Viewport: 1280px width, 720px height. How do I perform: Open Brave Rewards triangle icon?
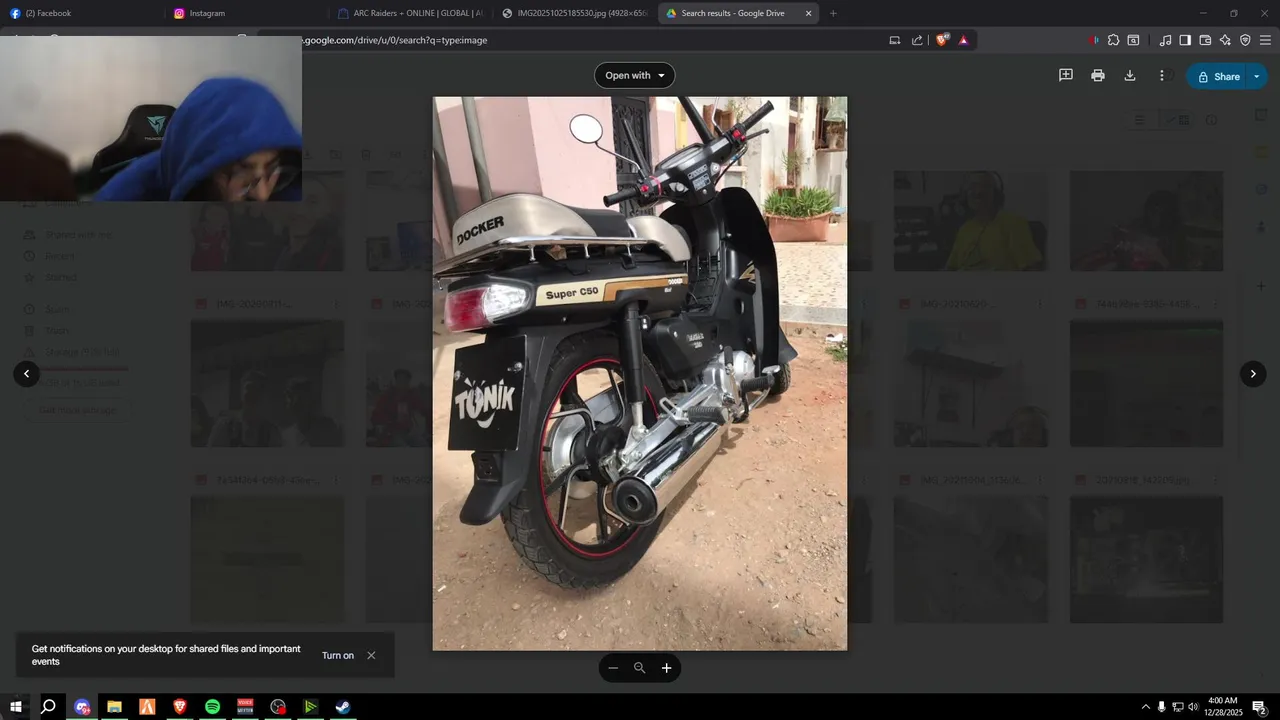(963, 40)
